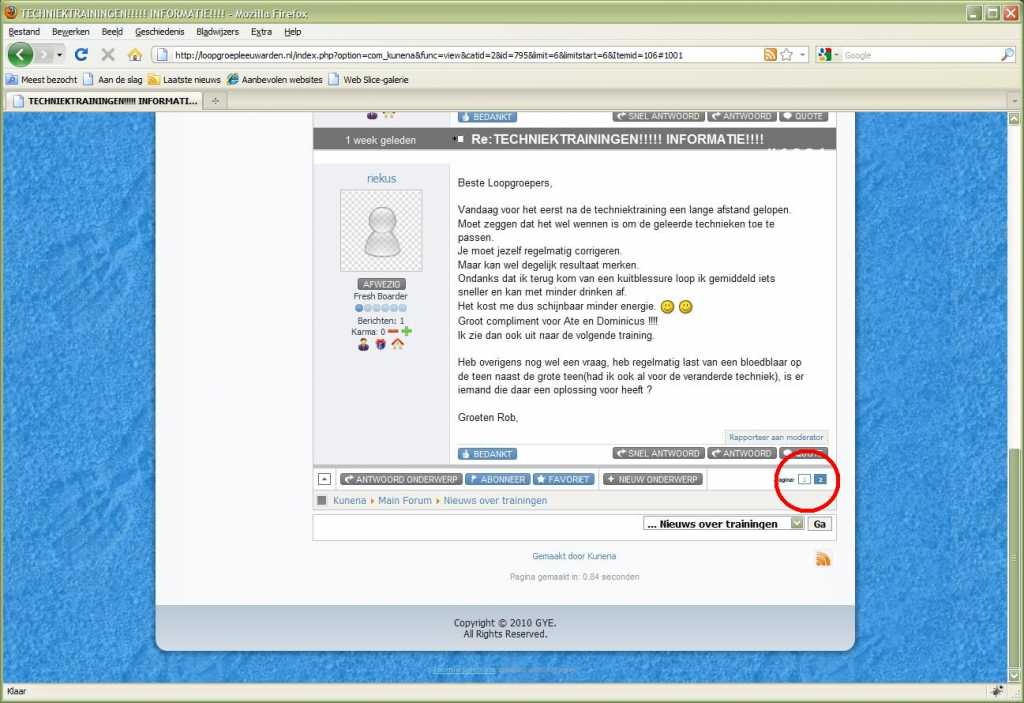Click the Firefox back arrow button
The height and width of the screenshot is (703, 1024).
click(21, 54)
